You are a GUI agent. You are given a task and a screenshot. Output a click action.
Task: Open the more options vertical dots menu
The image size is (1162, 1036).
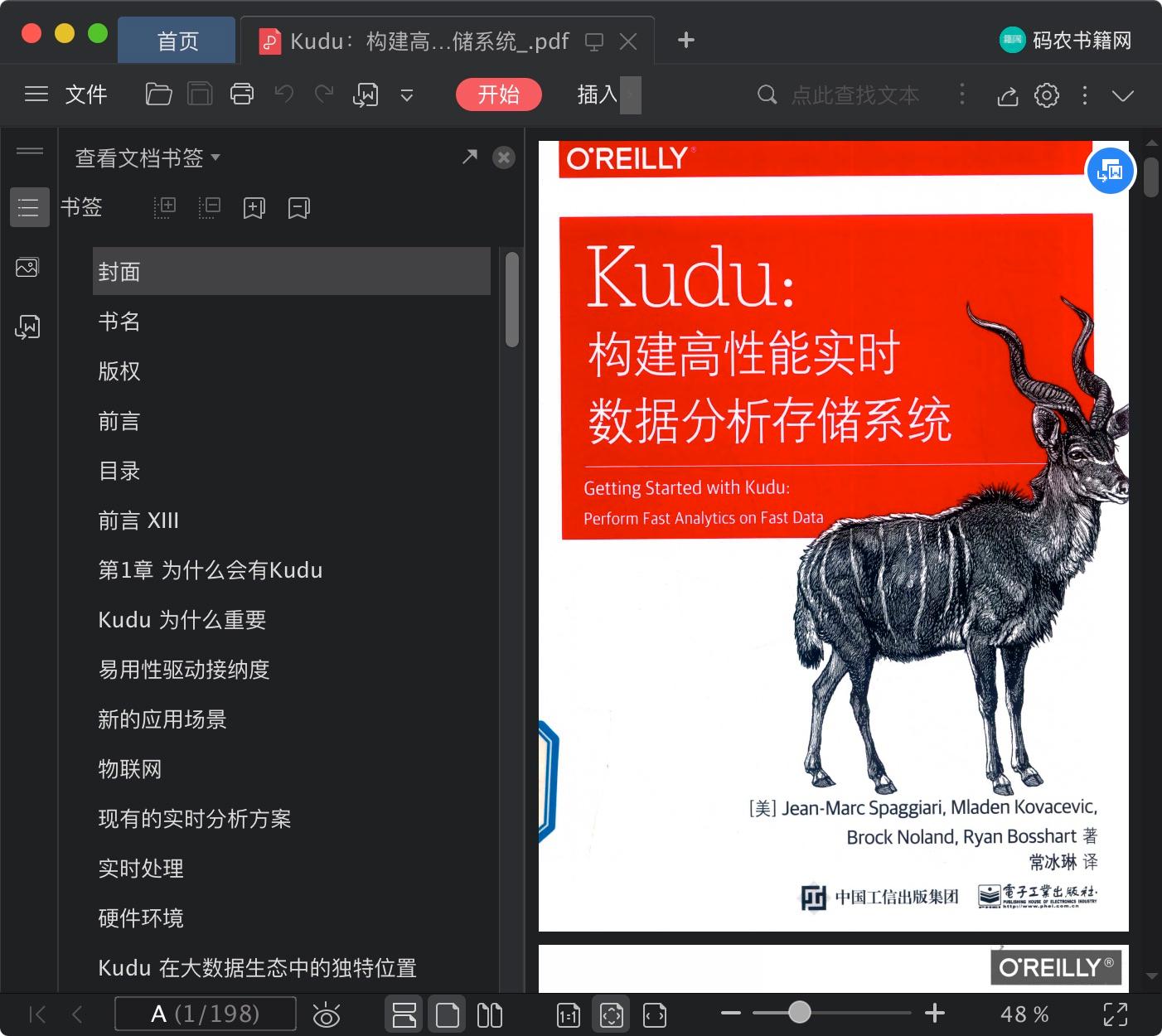coord(1085,95)
